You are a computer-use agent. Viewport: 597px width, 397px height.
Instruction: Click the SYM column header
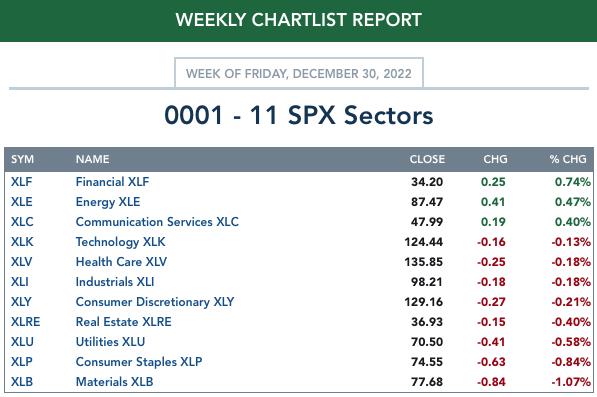[x=22, y=159]
